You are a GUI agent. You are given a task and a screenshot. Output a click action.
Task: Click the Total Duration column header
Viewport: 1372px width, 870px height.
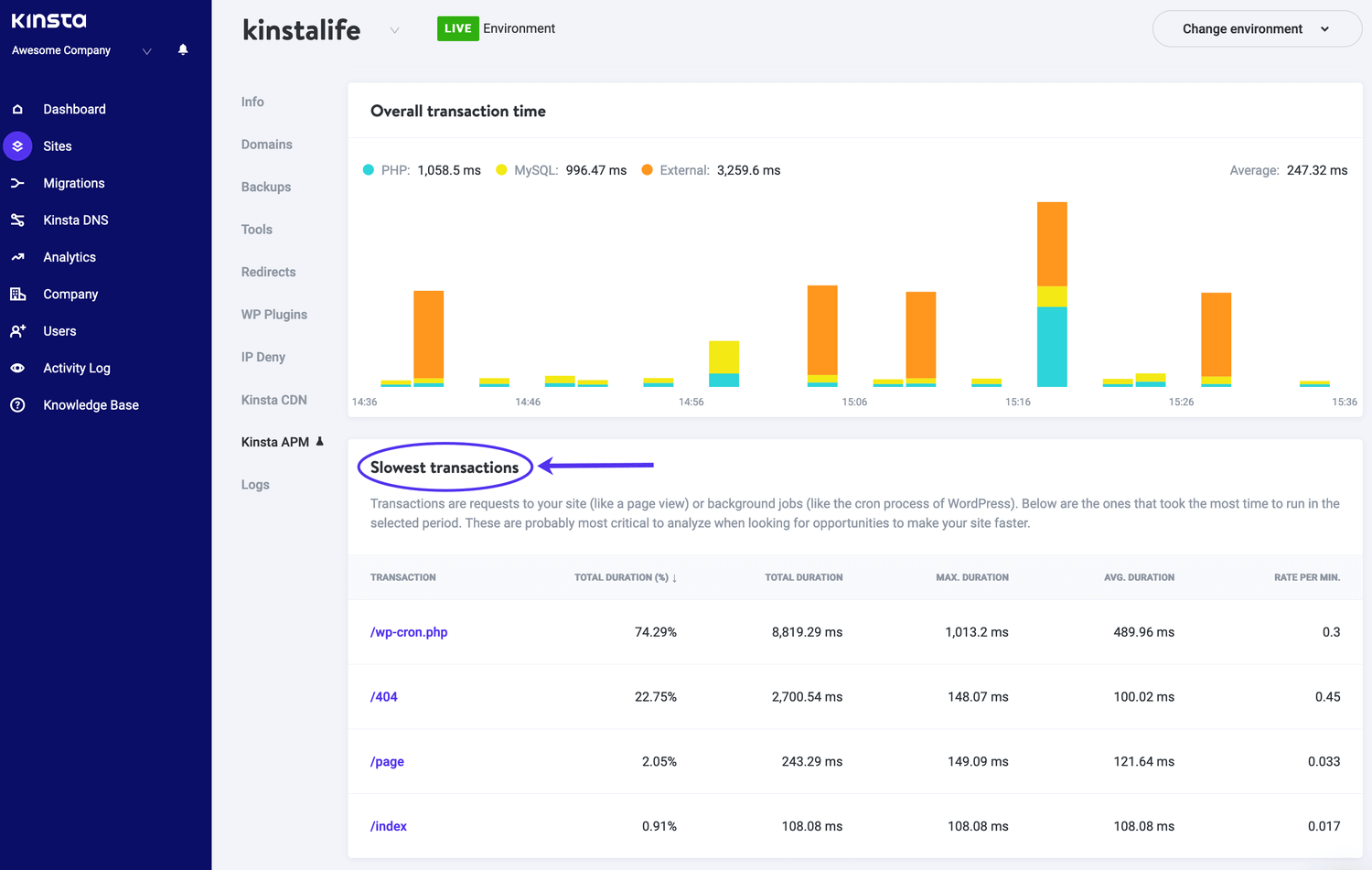tap(804, 577)
